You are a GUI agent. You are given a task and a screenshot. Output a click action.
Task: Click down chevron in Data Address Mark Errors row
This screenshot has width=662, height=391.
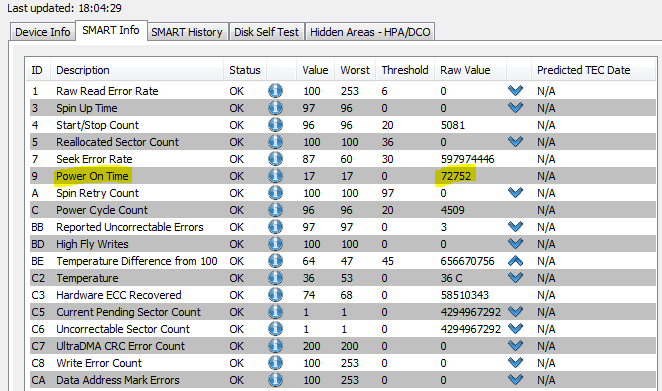pyautogui.click(x=515, y=380)
